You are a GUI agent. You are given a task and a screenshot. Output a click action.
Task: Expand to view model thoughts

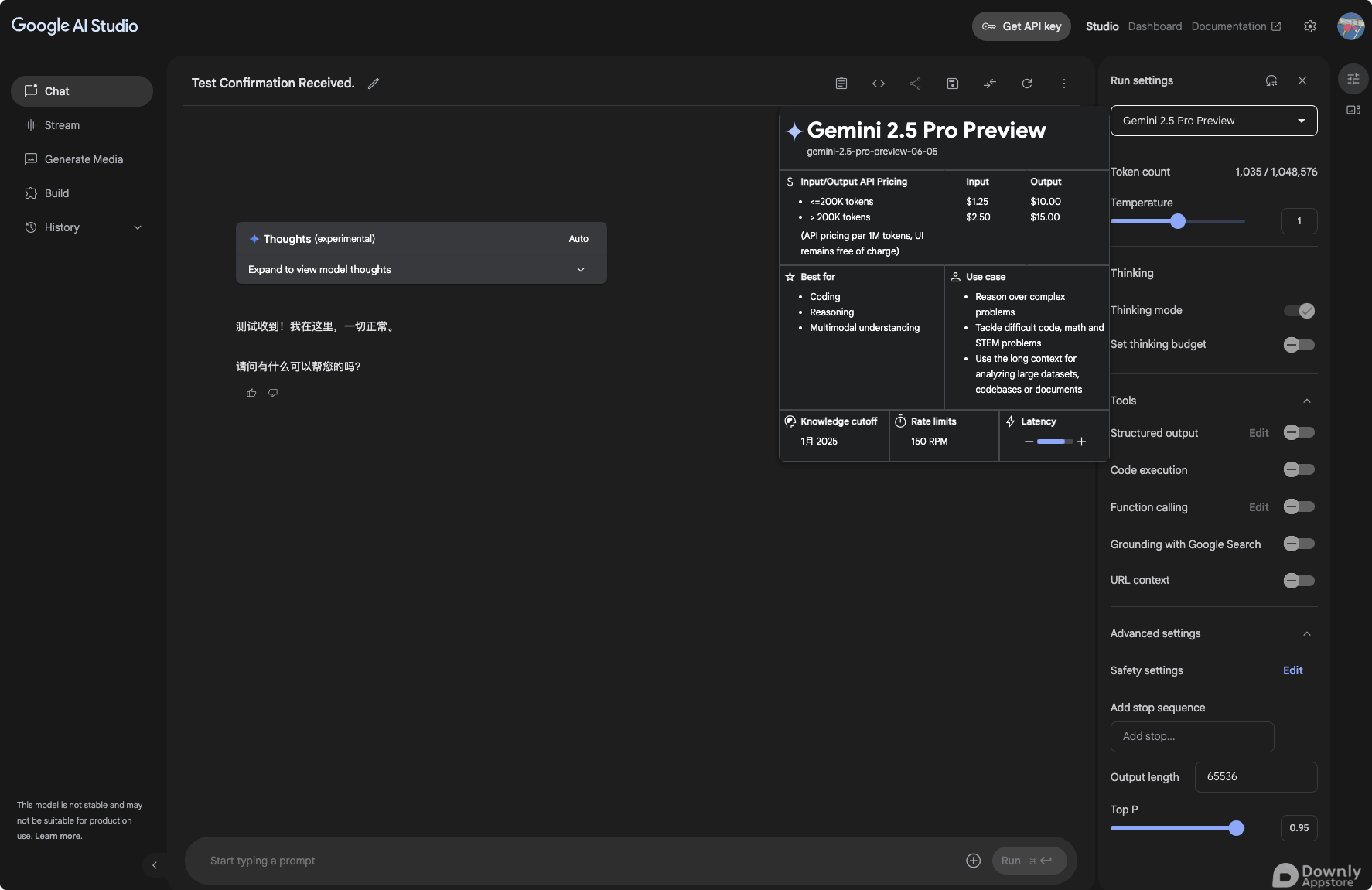[x=421, y=269]
